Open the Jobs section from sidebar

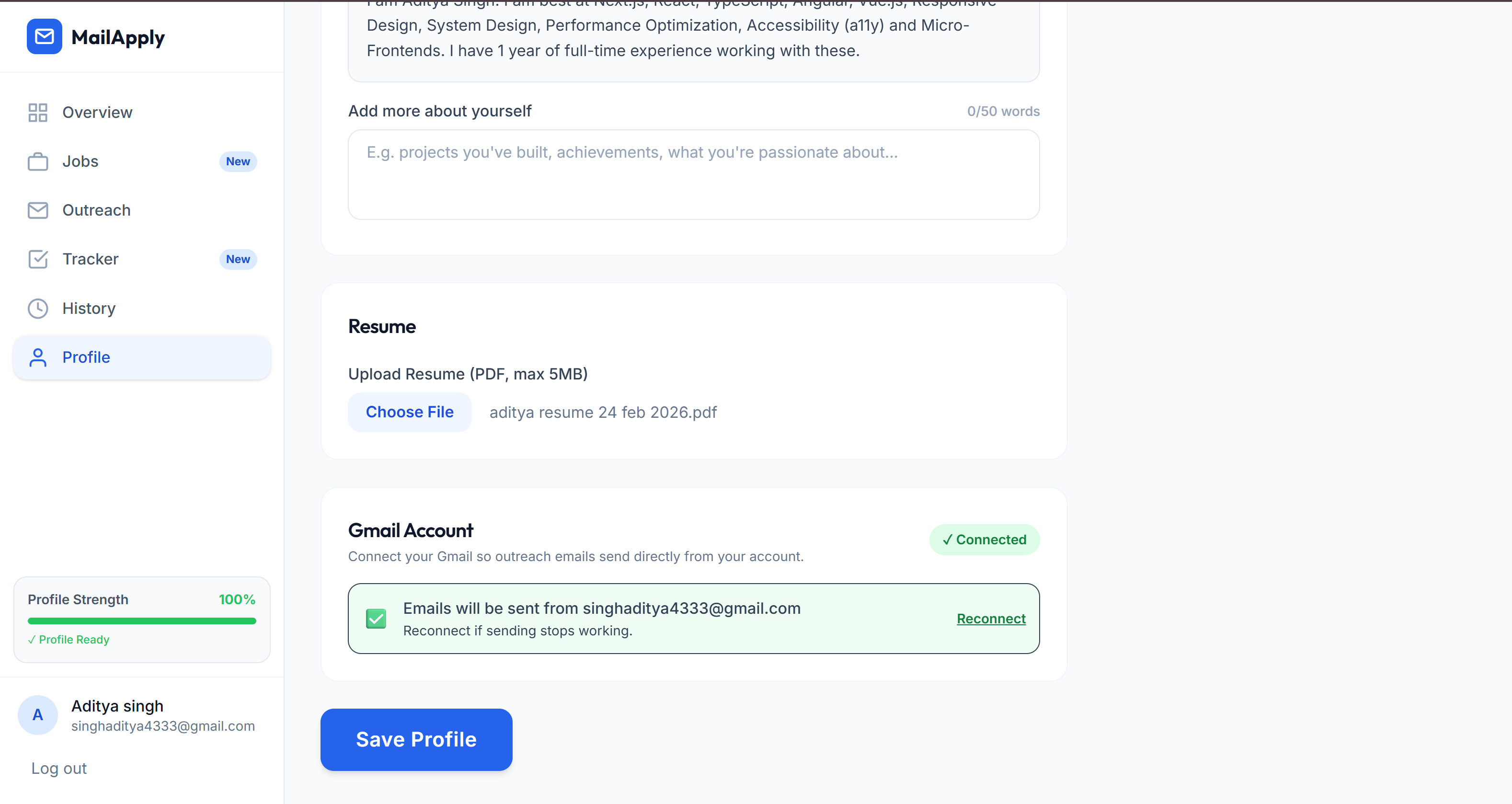coord(80,161)
